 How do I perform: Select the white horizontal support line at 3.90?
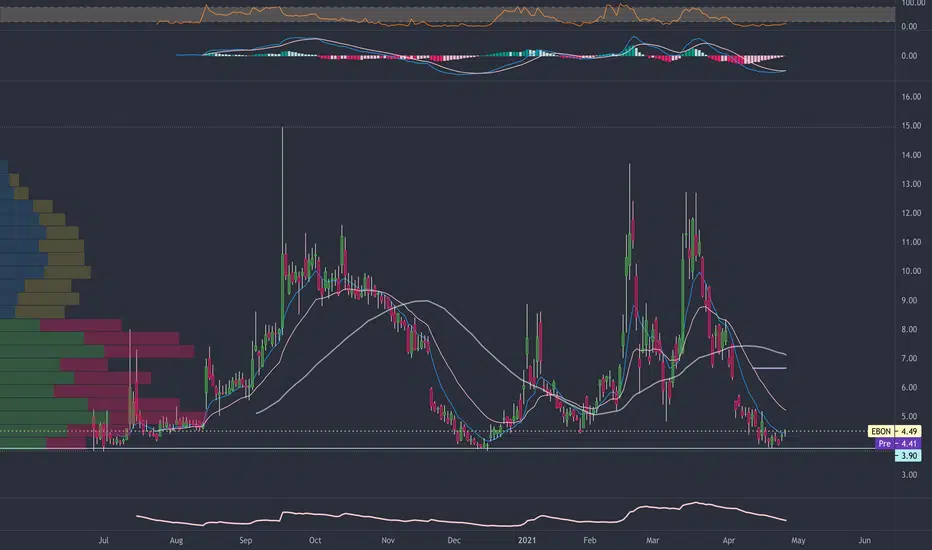tap(437, 448)
